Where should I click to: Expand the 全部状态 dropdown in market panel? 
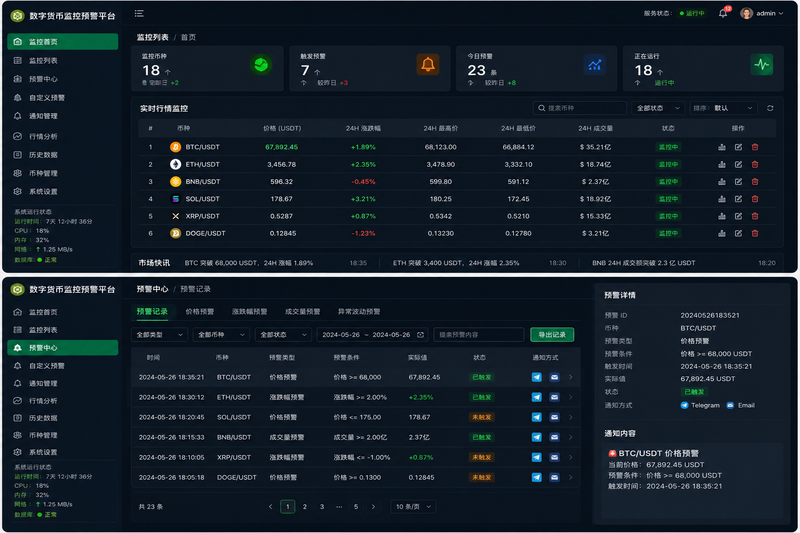(x=658, y=108)
